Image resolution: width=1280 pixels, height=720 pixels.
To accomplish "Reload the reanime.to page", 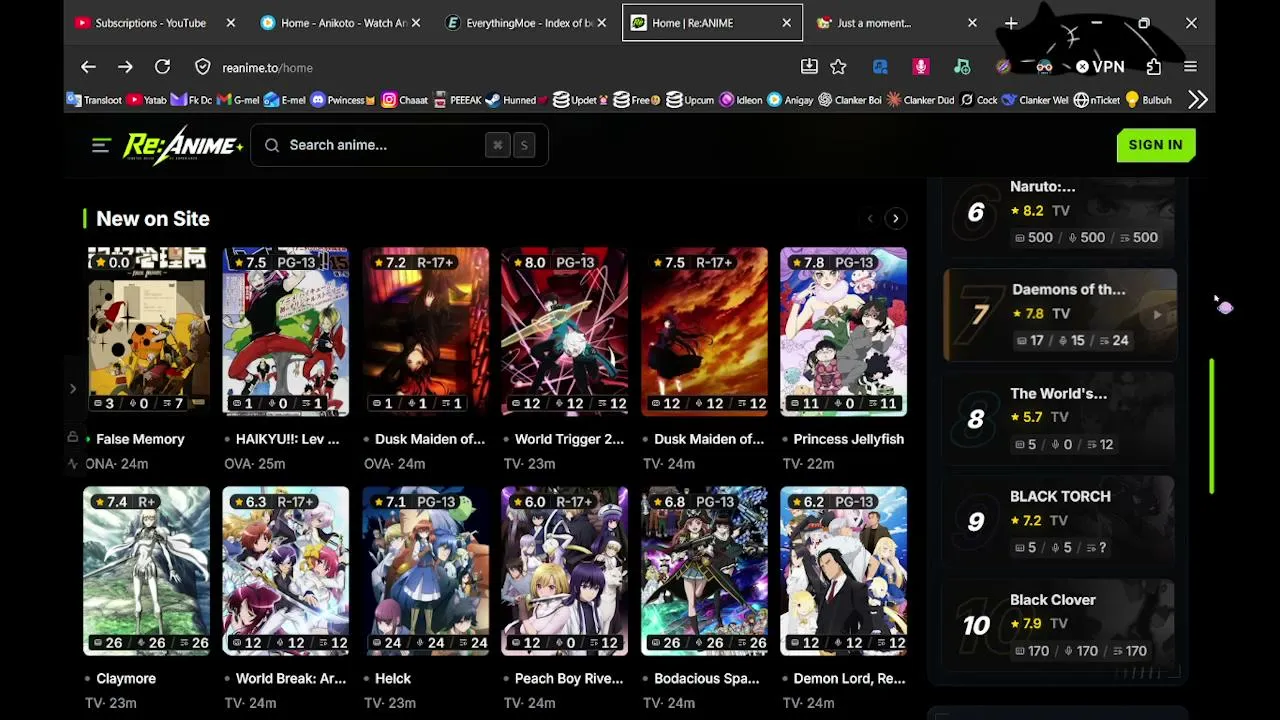I will click(162, 67).
